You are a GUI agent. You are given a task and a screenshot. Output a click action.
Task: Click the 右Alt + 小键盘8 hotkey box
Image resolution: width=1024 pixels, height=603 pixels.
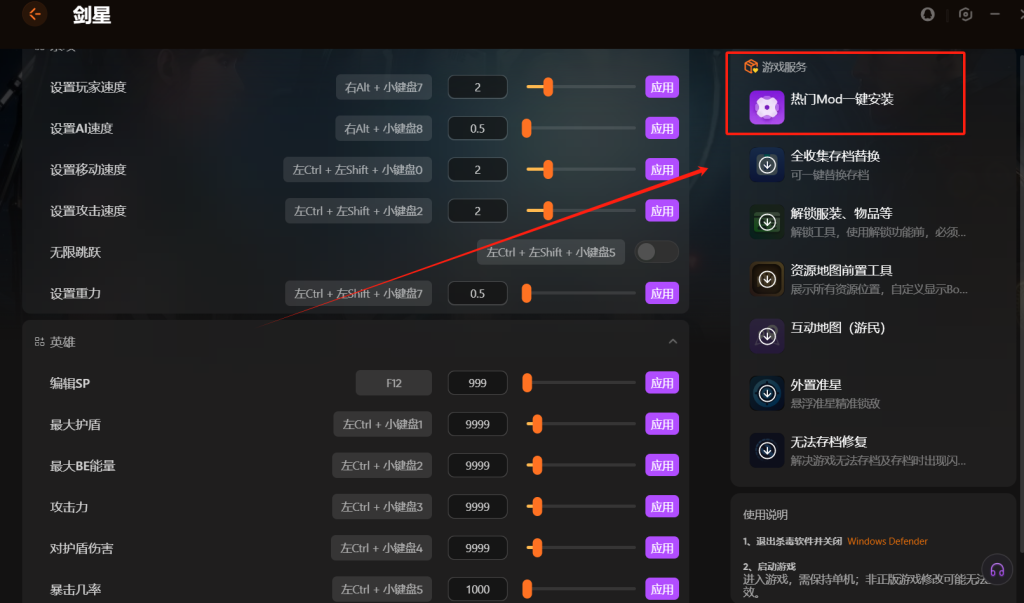(x=383, y=128)
